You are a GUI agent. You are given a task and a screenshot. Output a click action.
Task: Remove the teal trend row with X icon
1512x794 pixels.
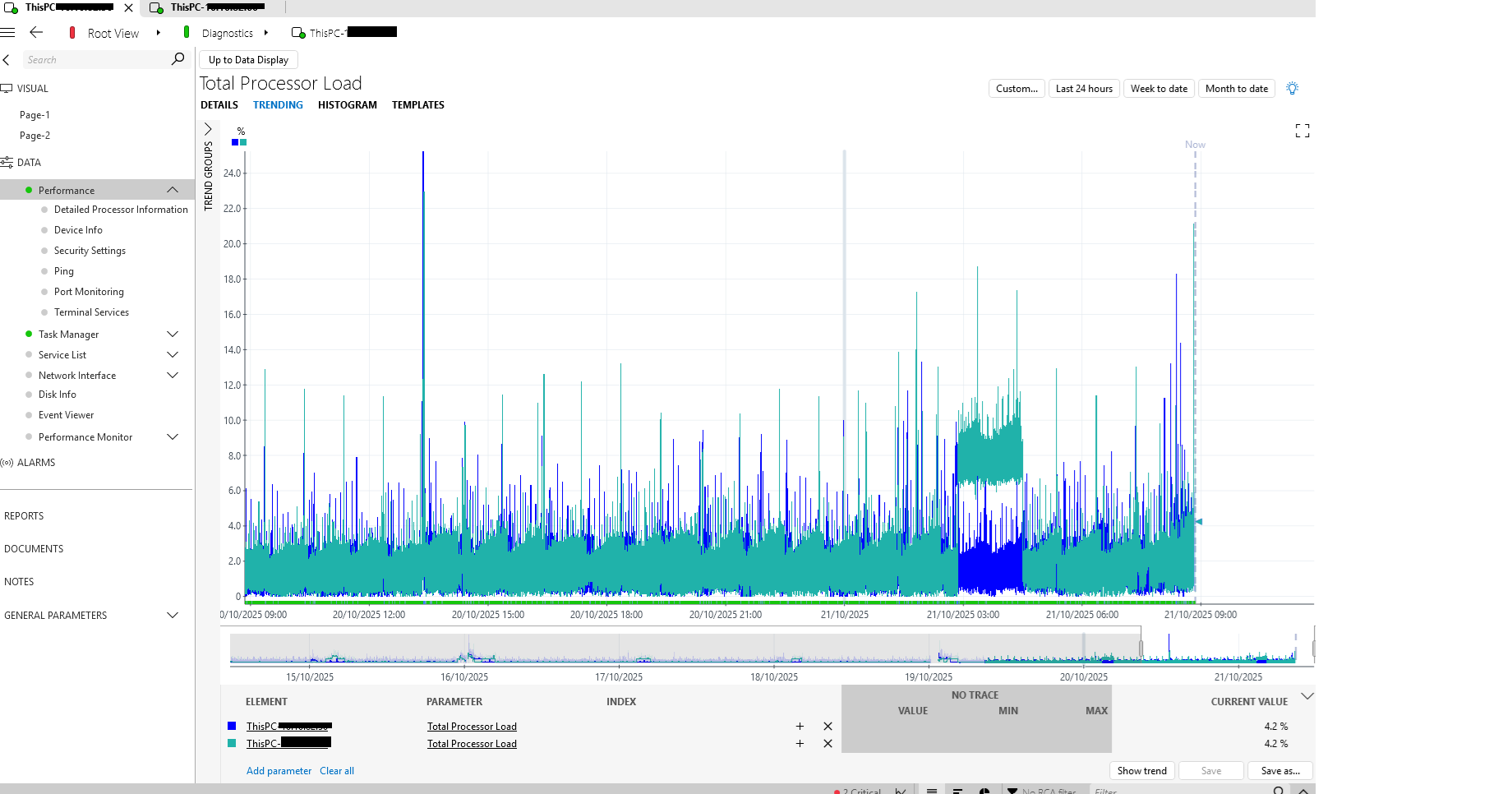tap(827, 744)
